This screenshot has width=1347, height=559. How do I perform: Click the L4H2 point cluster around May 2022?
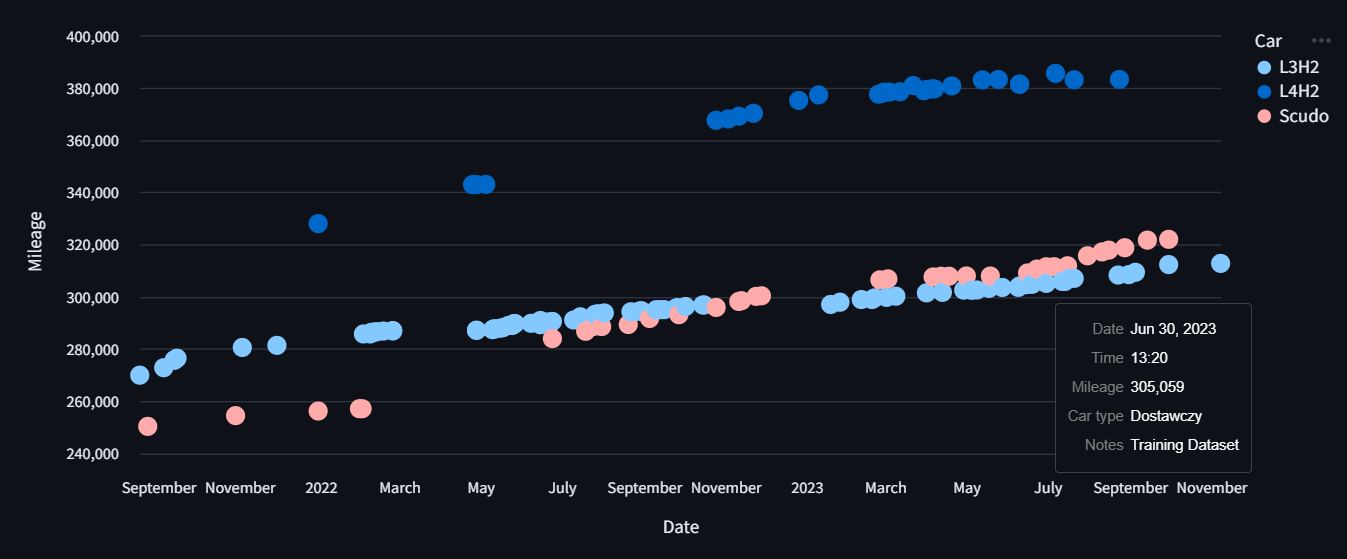click(478, 184)
